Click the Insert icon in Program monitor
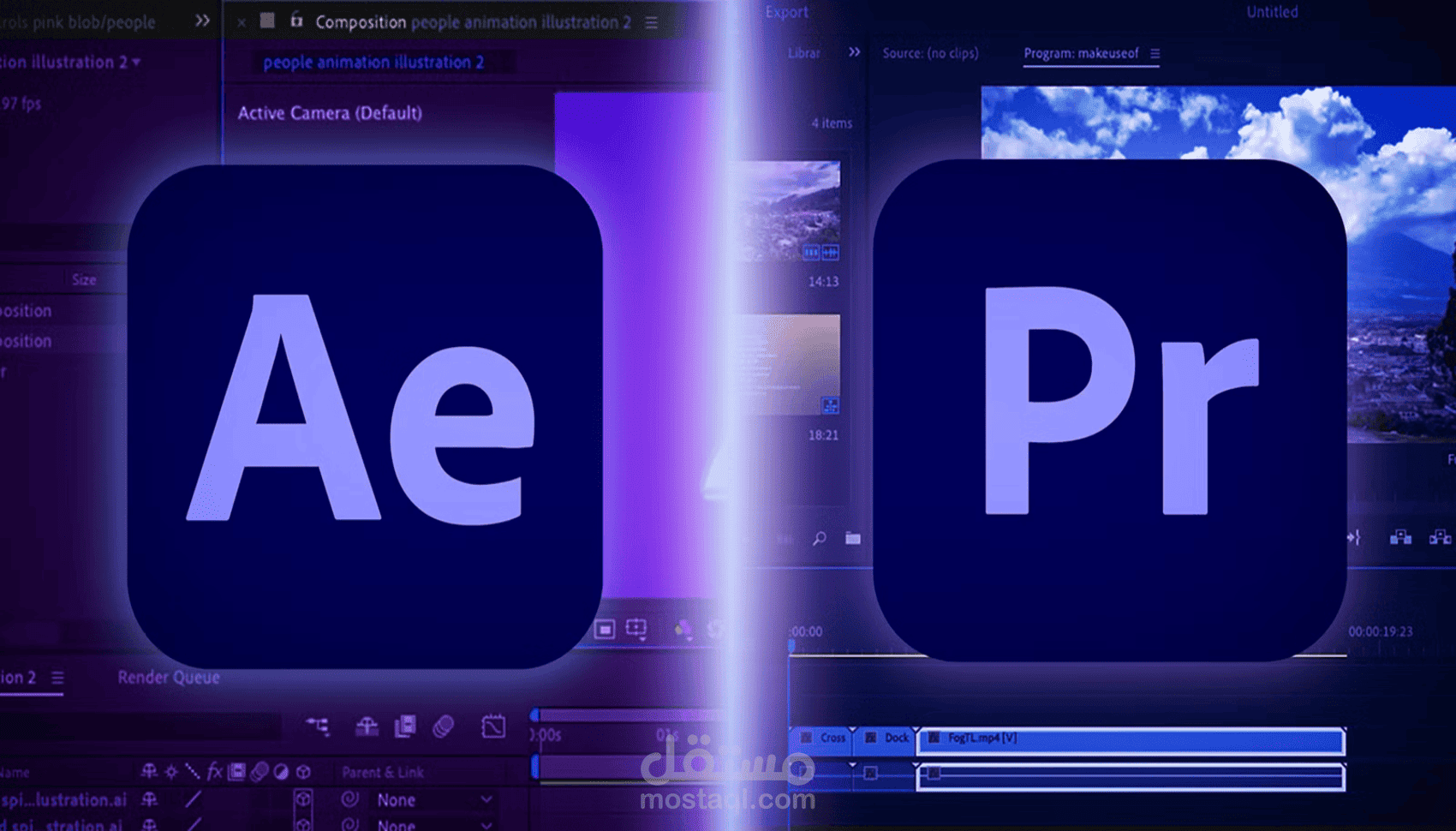This screenshot has width=1456, height=831. 1400,537
